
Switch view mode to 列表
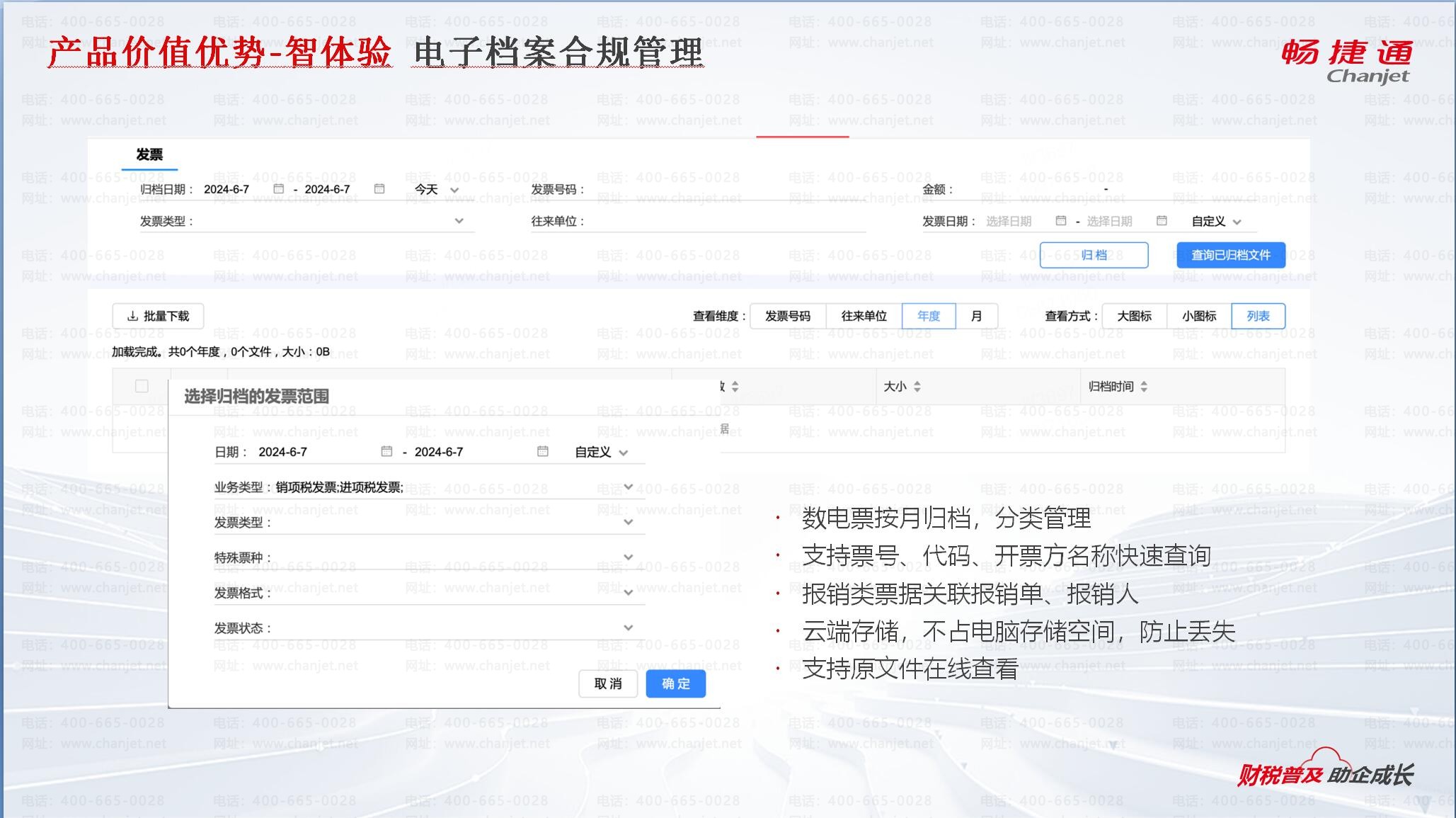[1258, 316]
